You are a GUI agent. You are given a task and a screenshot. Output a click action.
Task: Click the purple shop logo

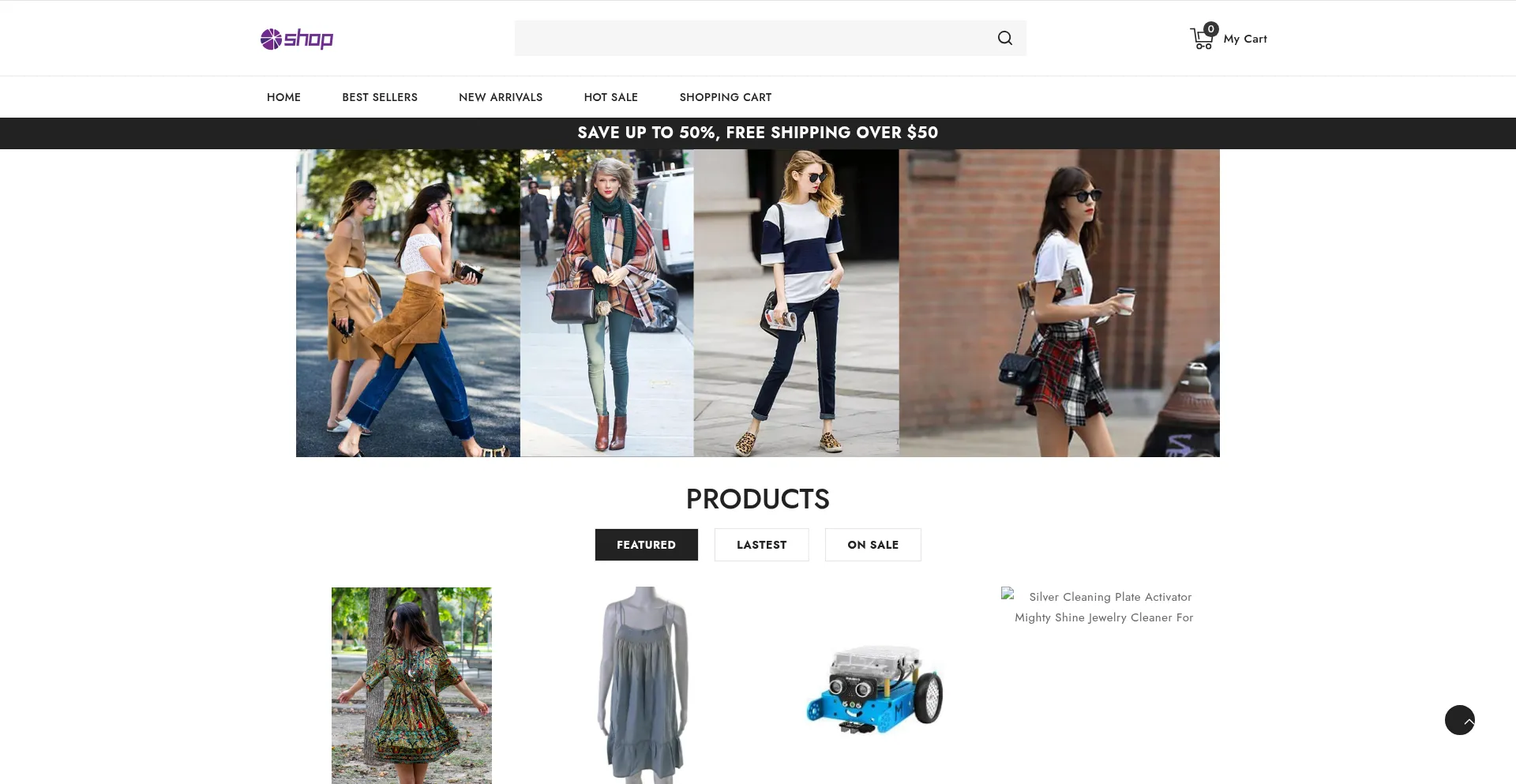[x=297, y=39]
